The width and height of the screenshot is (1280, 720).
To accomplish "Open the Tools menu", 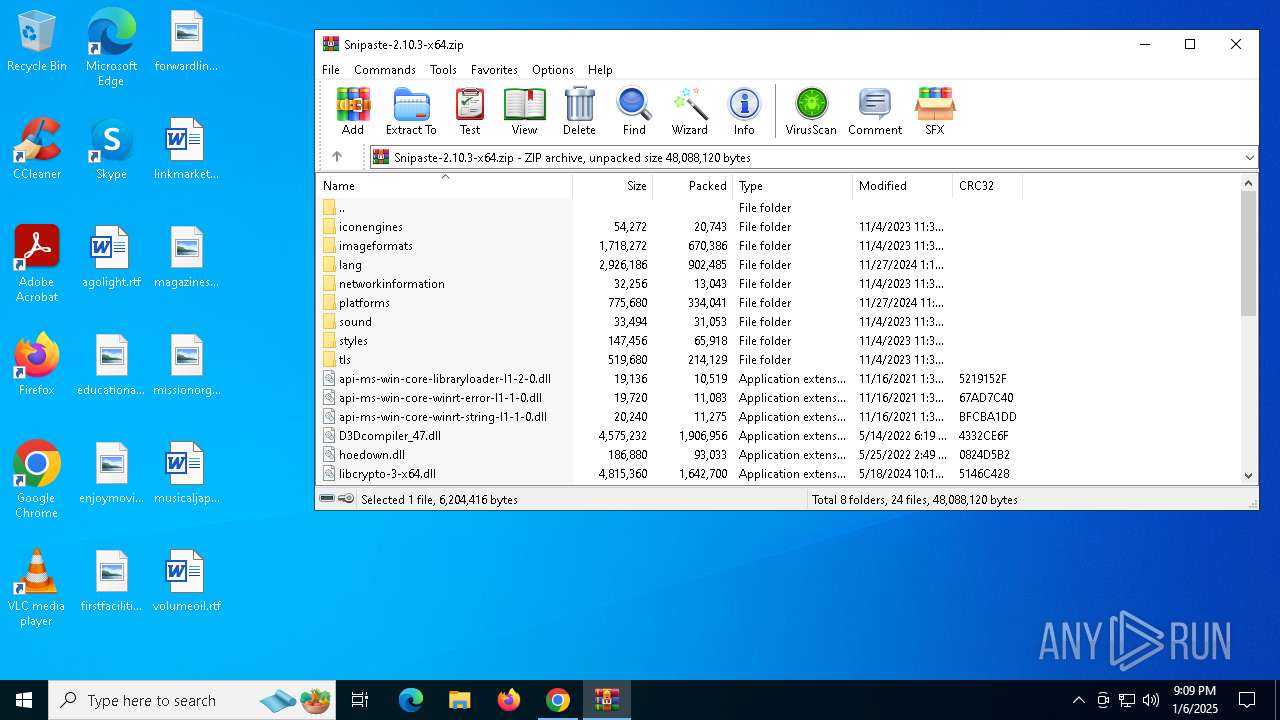I will coord(443,70).
